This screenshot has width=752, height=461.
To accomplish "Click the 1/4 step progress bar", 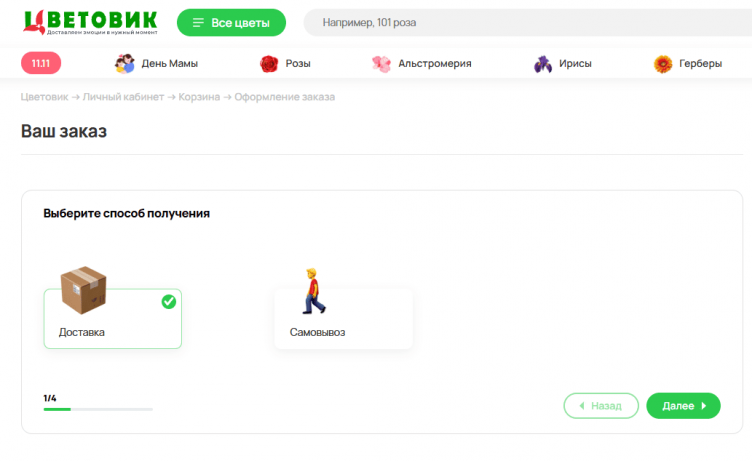I will click(x=98, y=409).
